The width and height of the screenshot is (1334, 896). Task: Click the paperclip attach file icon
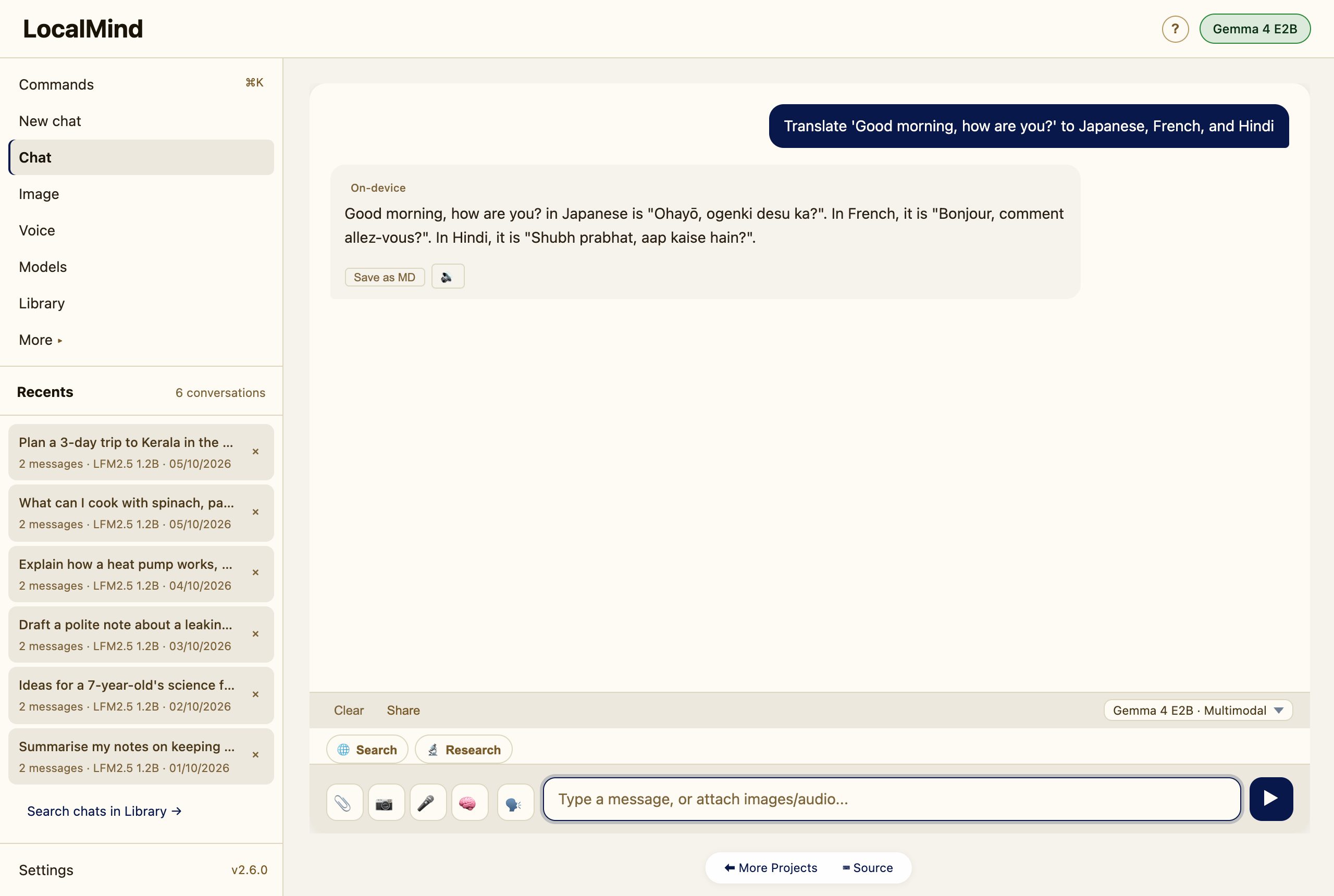click(x=344, y=802)
